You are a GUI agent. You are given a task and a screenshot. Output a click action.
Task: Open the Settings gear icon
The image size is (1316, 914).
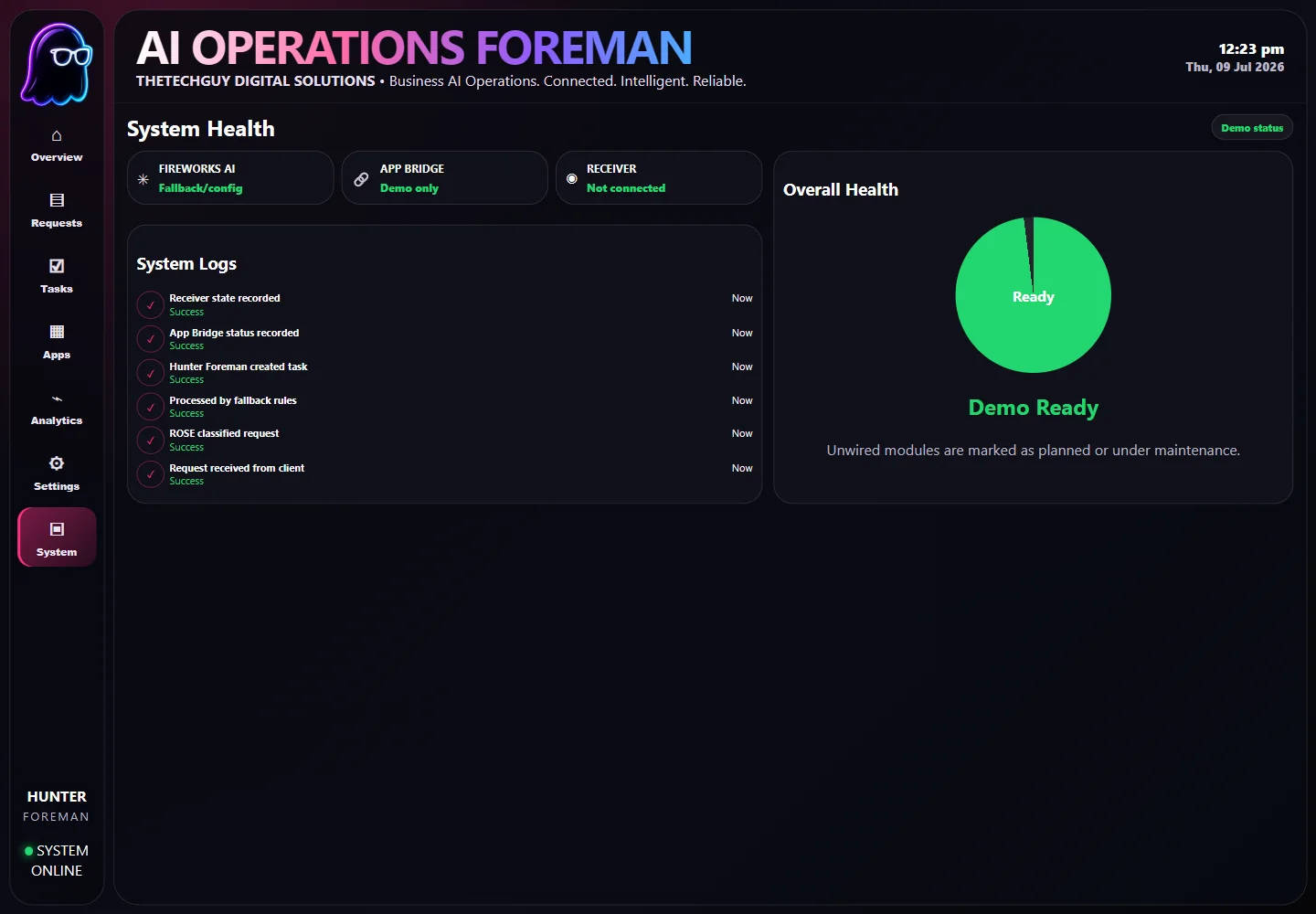point(57,463)
